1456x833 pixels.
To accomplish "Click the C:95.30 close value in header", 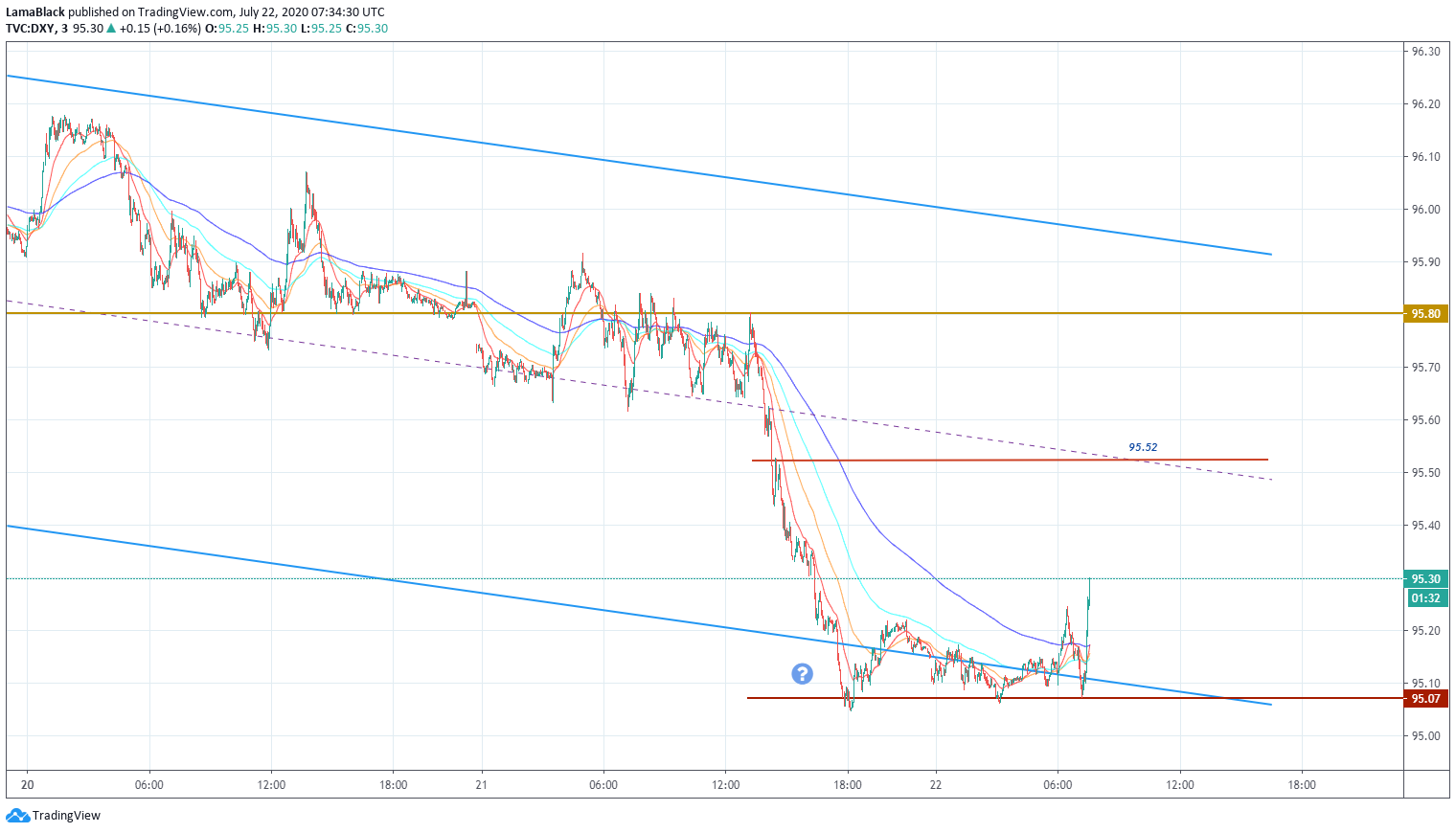I will click(x=367, y=29).
